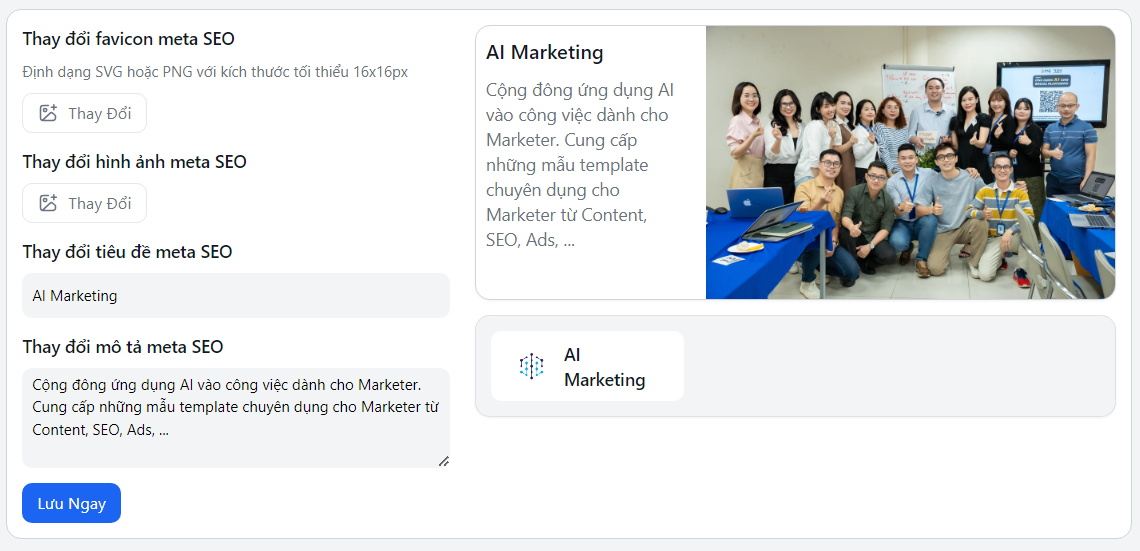Click the AI Marketing favicon logo in the tab preview
The image size is (1140, 551).
531,367
